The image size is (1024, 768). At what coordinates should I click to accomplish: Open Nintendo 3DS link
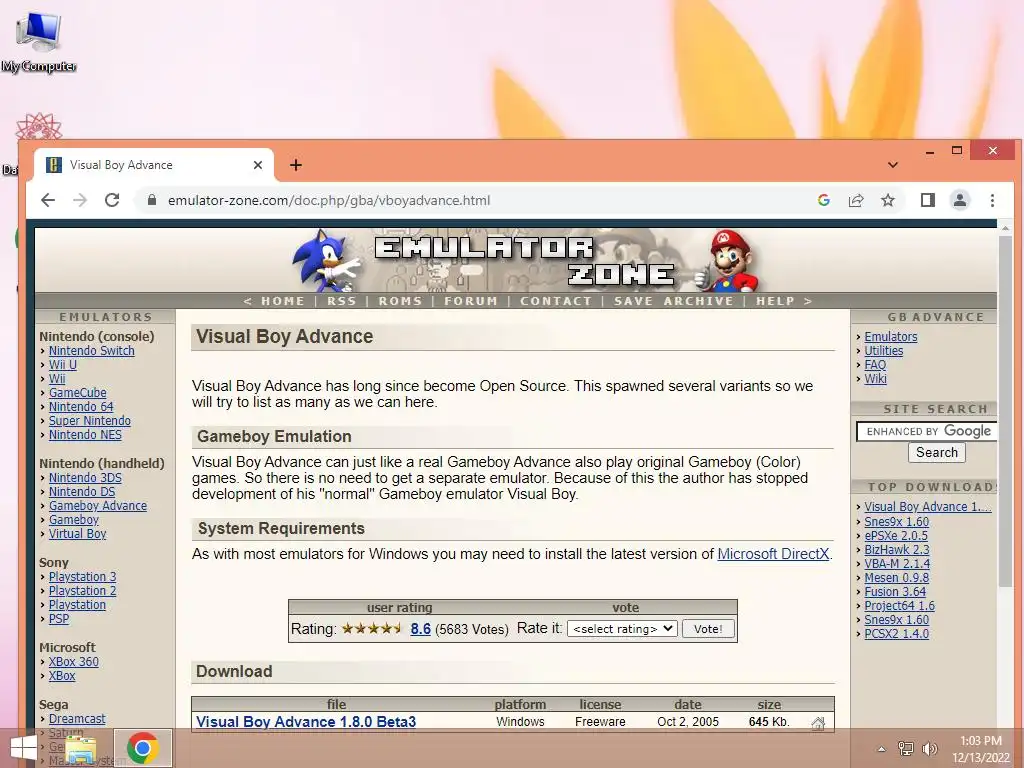click(85, 478)
